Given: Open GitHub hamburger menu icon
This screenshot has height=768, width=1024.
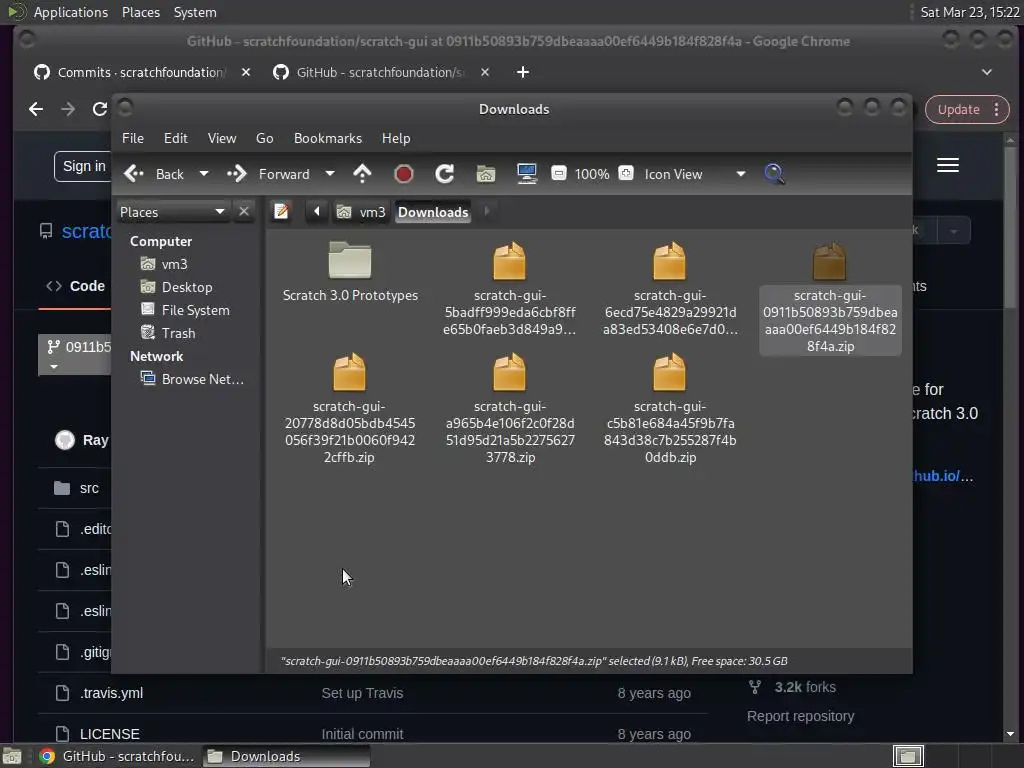Looking at the screenshot, I should (948, 165).
